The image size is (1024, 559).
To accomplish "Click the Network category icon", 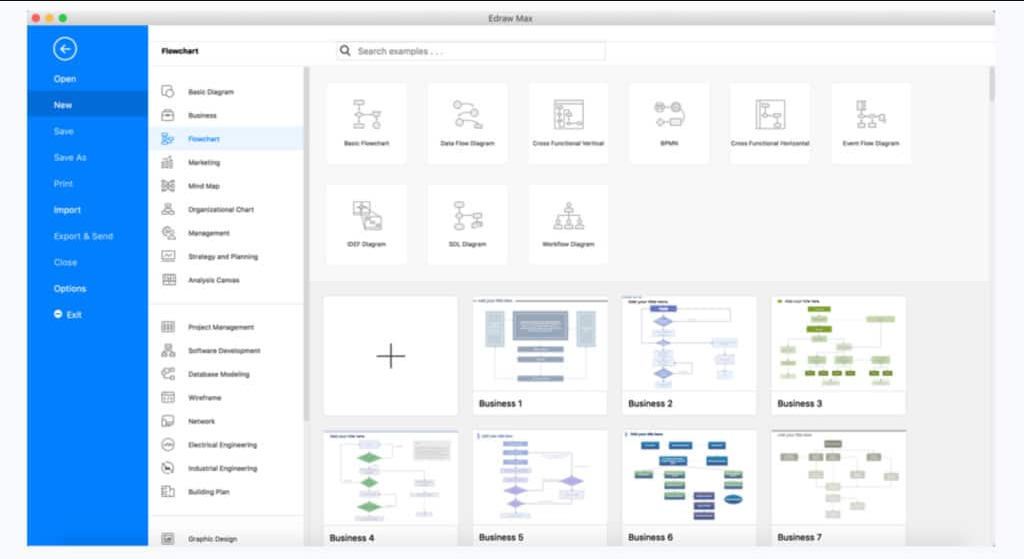I will click(x=168, y=421).
